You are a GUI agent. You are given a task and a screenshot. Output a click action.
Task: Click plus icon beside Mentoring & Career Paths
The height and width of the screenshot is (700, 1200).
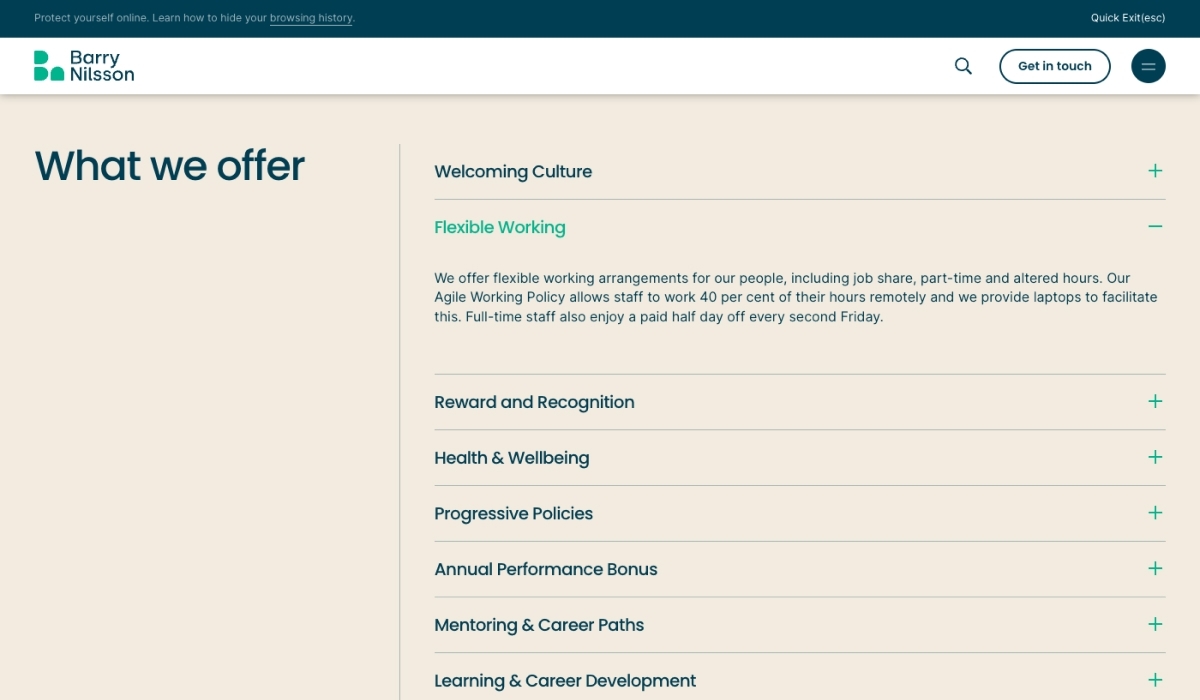[1155, 625]
